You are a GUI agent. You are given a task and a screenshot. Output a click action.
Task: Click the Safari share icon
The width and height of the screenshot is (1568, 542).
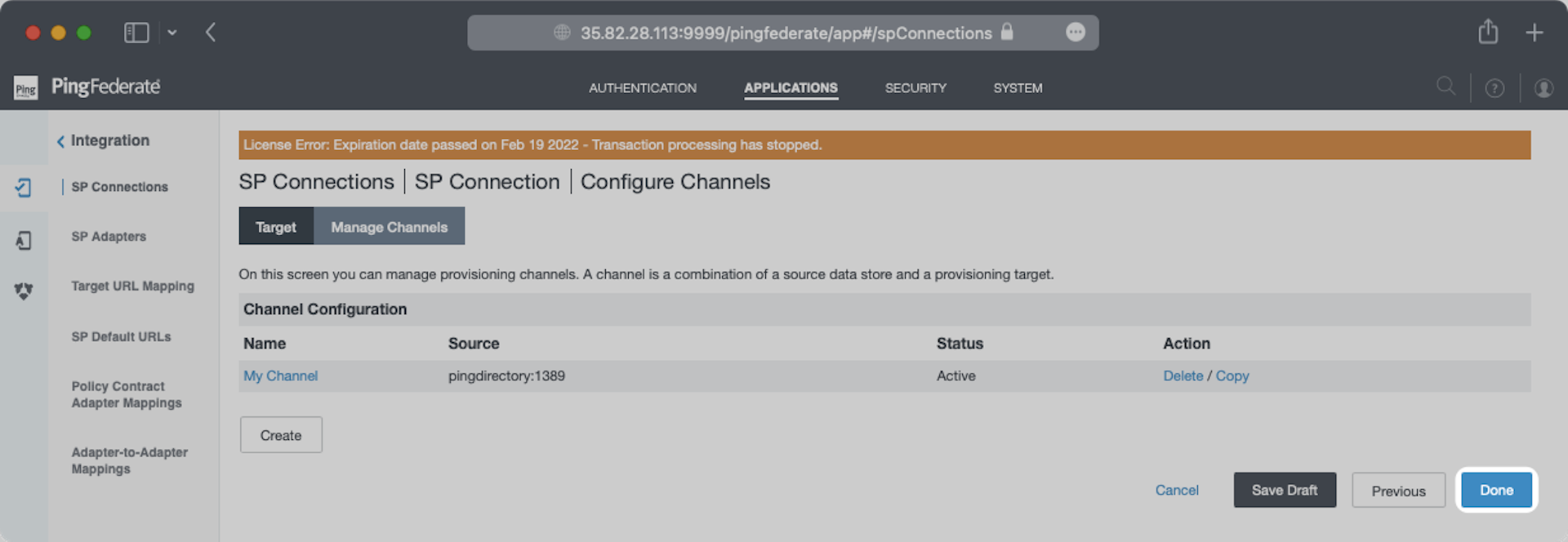point(1488,33)
